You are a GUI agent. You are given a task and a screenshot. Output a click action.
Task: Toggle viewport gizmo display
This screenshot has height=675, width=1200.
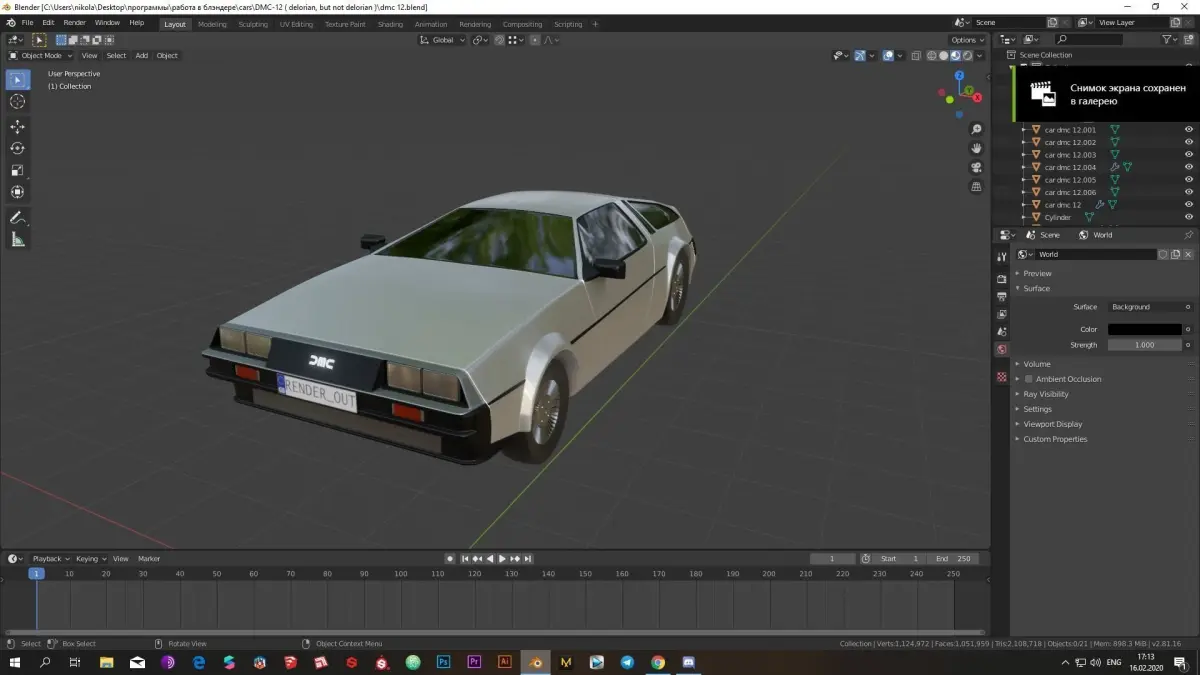pyautogui.click(x=860, y=56)
